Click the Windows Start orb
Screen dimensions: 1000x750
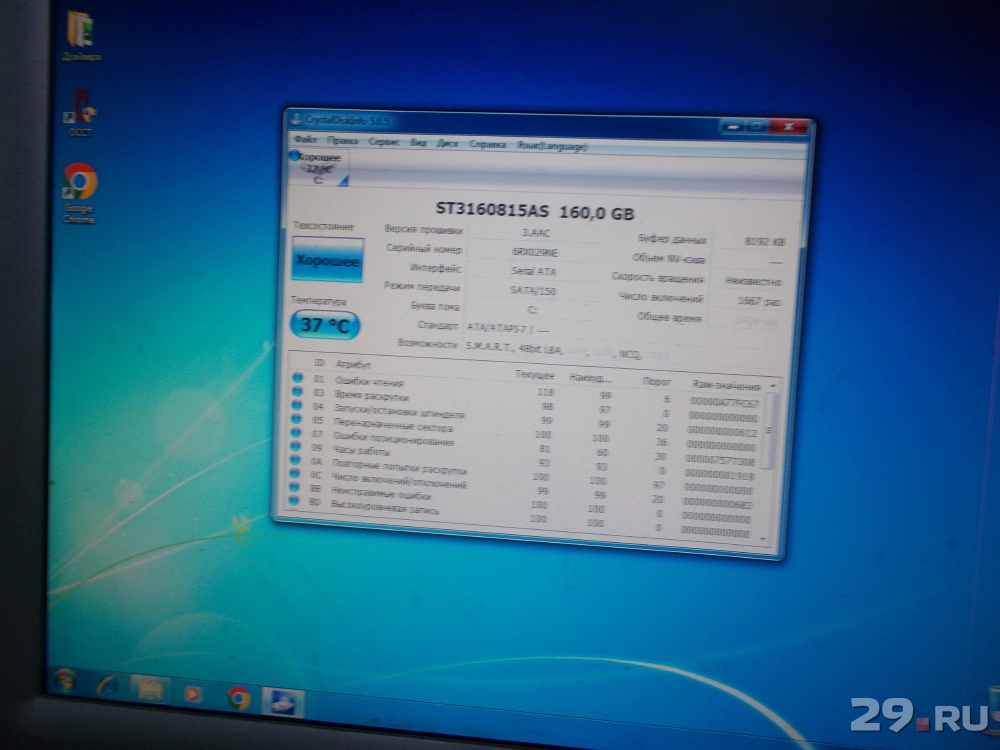(x=65, y=681)
